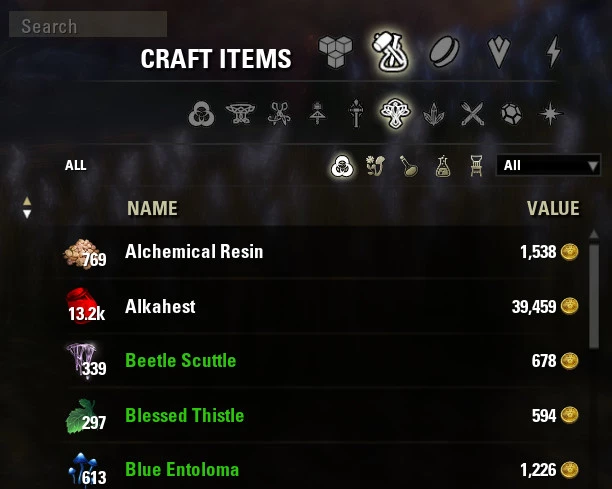Choose the crossed fork and knife provisioning filter
The width and height of the screenshot is (612, 489).
pos(472,114)
